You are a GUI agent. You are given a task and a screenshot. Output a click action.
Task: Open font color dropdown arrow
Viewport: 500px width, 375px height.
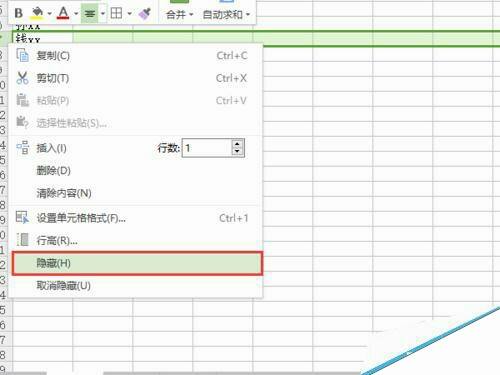tap(76, 14)
